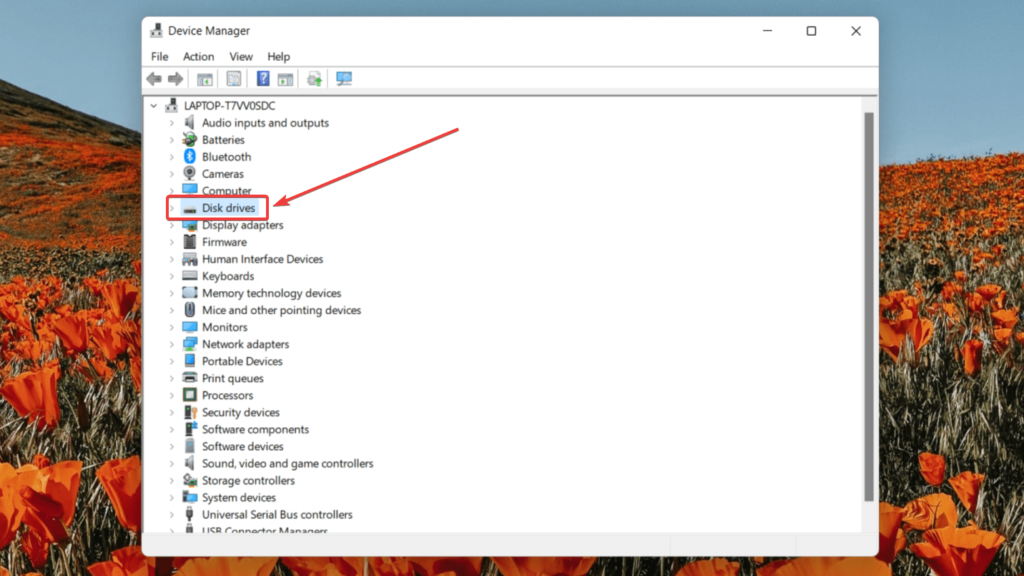Open the Action menu
Viewport: 1024px width, 576px height.
point(198,56)
